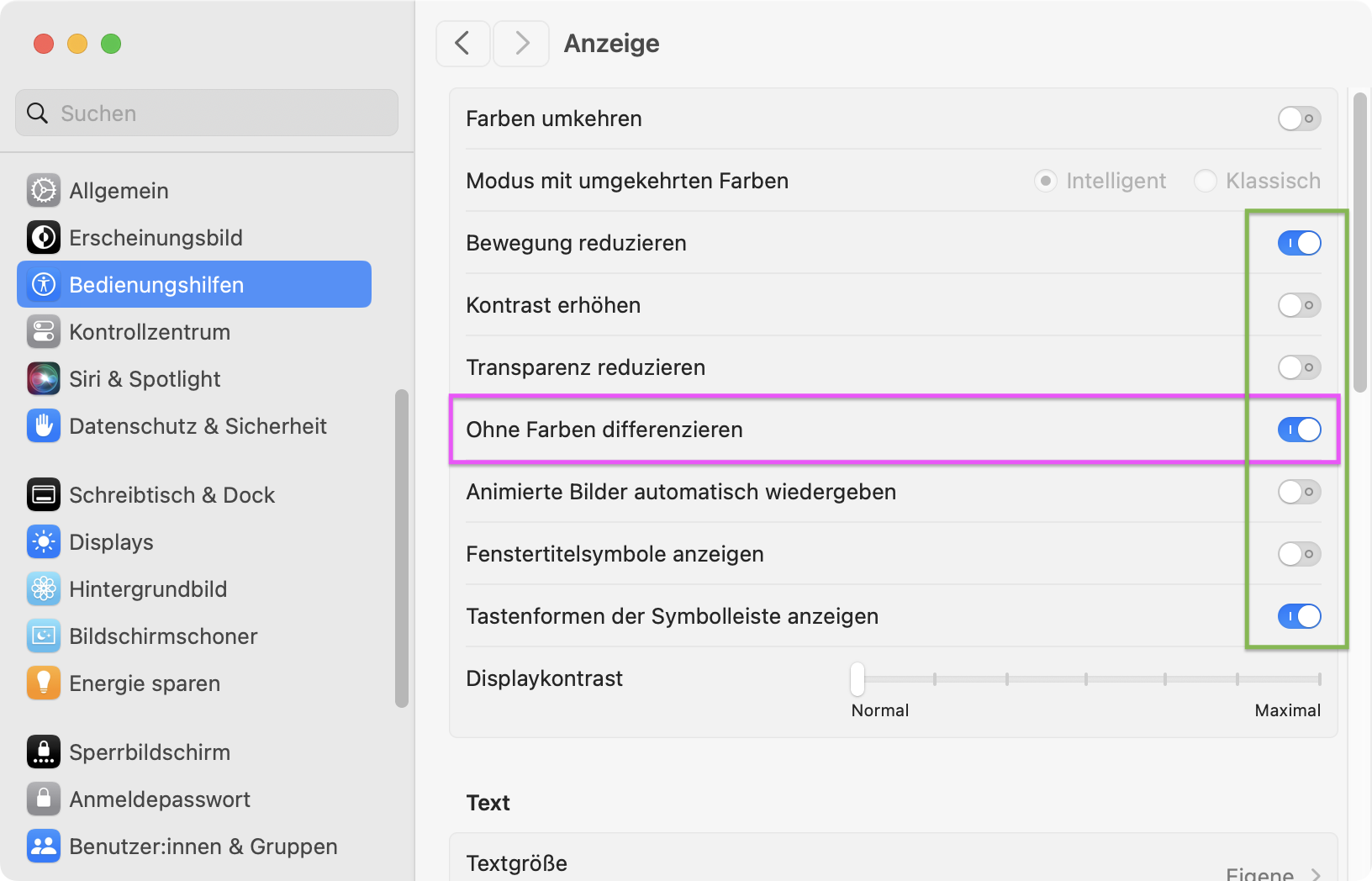Image resolution: width=1372 pixels, height=881 pixels.
Task: Enable the Kontrast erhöhen switch
Action: 1299,305
